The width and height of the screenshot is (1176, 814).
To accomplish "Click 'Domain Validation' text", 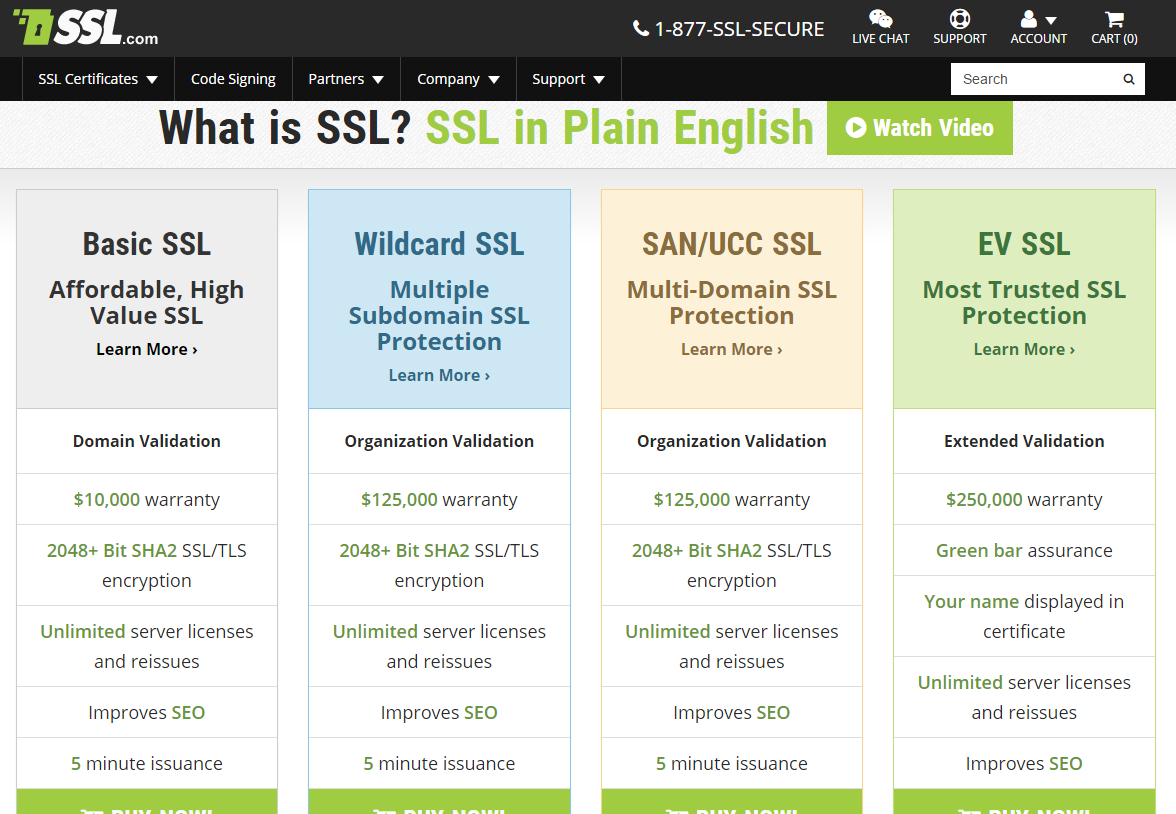I will point(147,441).
